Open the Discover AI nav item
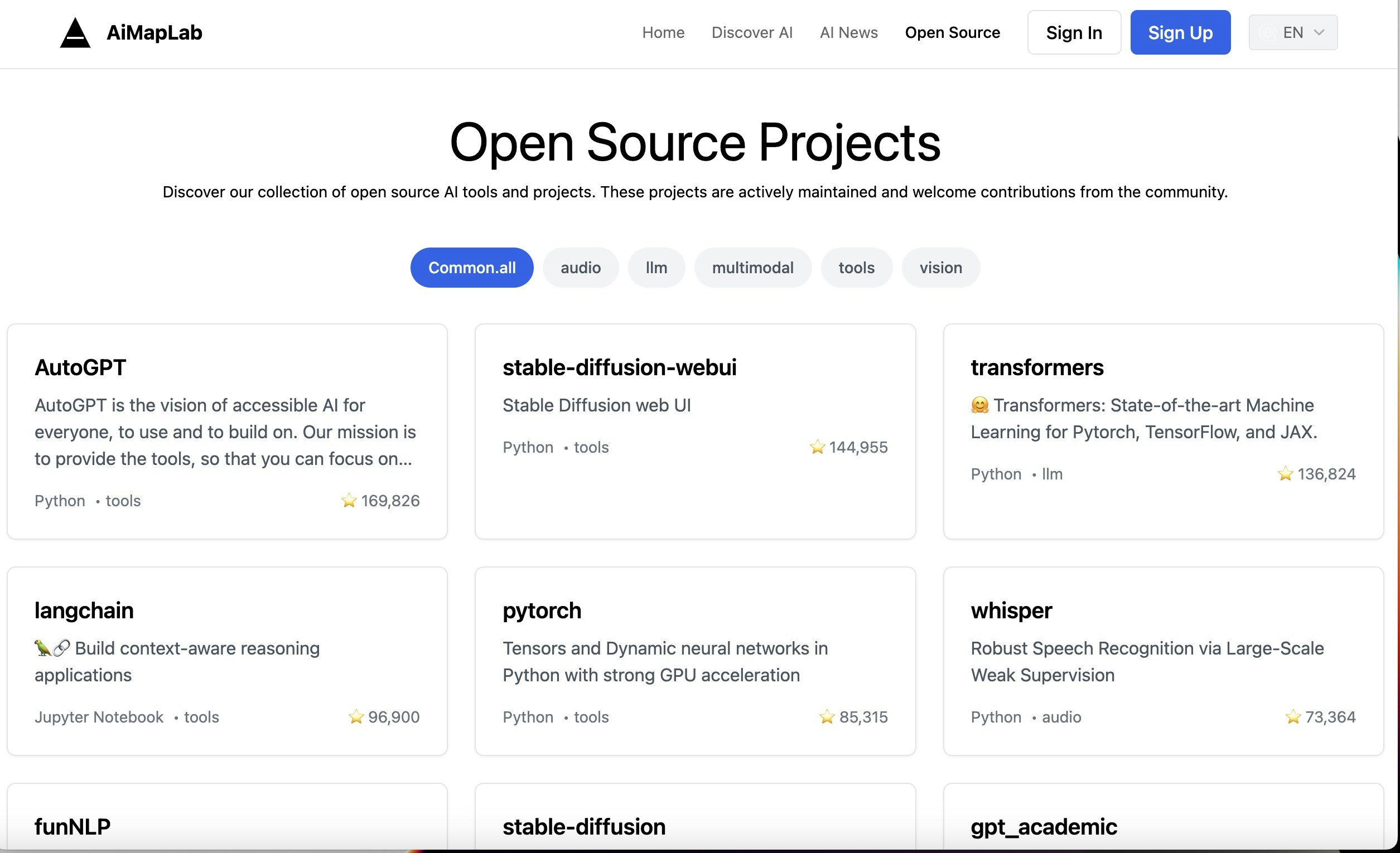This screenshot has height=853, width=1400. [752, 32]
